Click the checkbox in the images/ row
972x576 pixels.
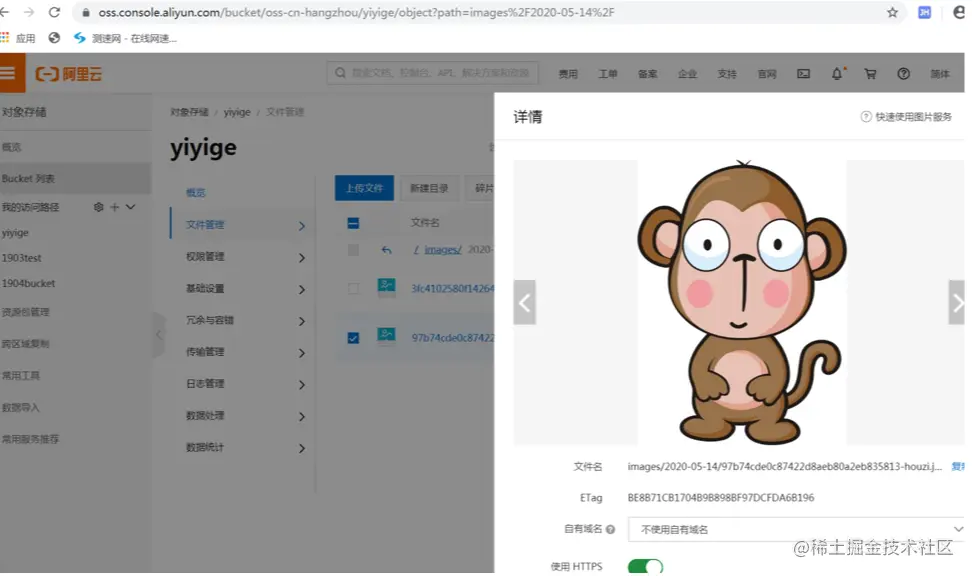[353, 250]
